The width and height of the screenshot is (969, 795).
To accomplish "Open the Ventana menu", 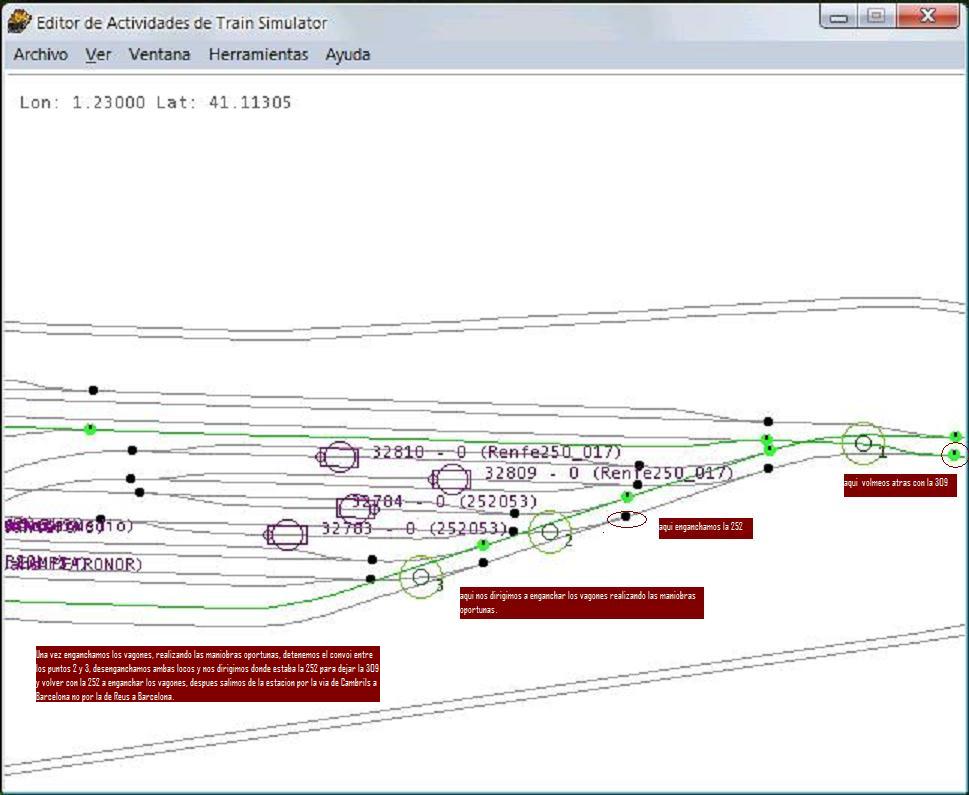I will (159, 55).
